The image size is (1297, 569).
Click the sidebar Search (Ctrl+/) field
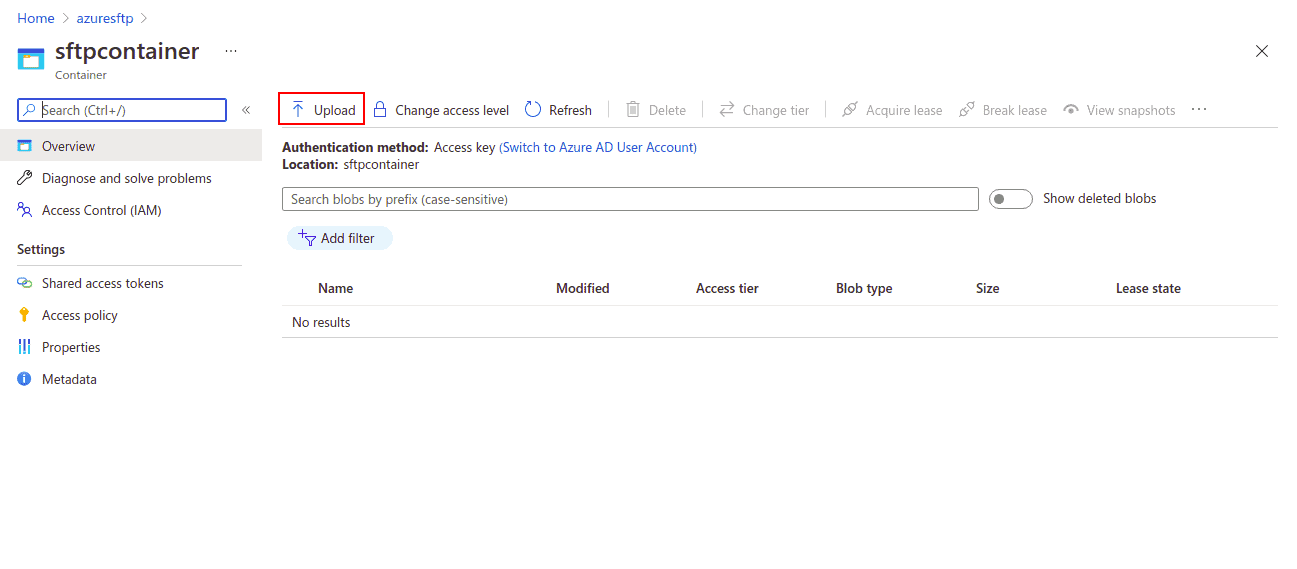(122, 110)
